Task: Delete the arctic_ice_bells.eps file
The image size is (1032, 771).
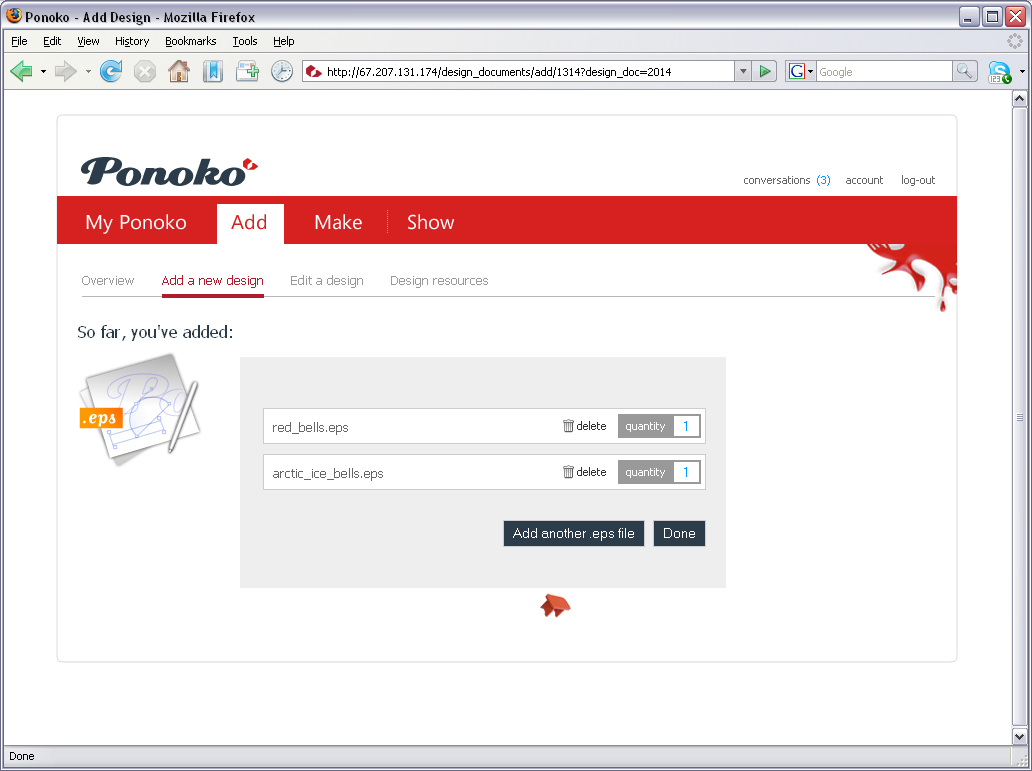Action: (x=584, y=472)
